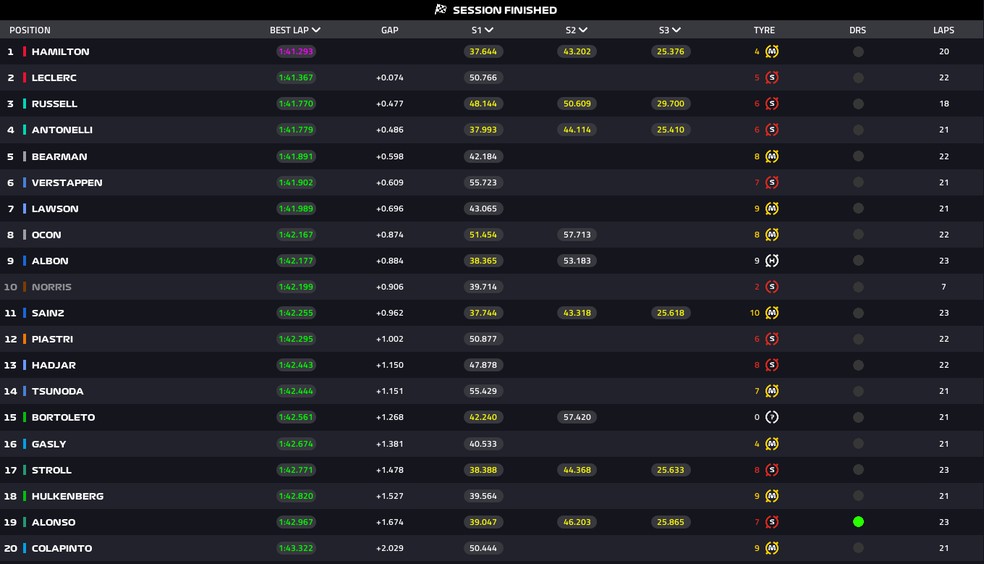This screenshot has height=564, width=984.
Task: Click Verstappen's soft tyre icon
Action: (772, 183)
